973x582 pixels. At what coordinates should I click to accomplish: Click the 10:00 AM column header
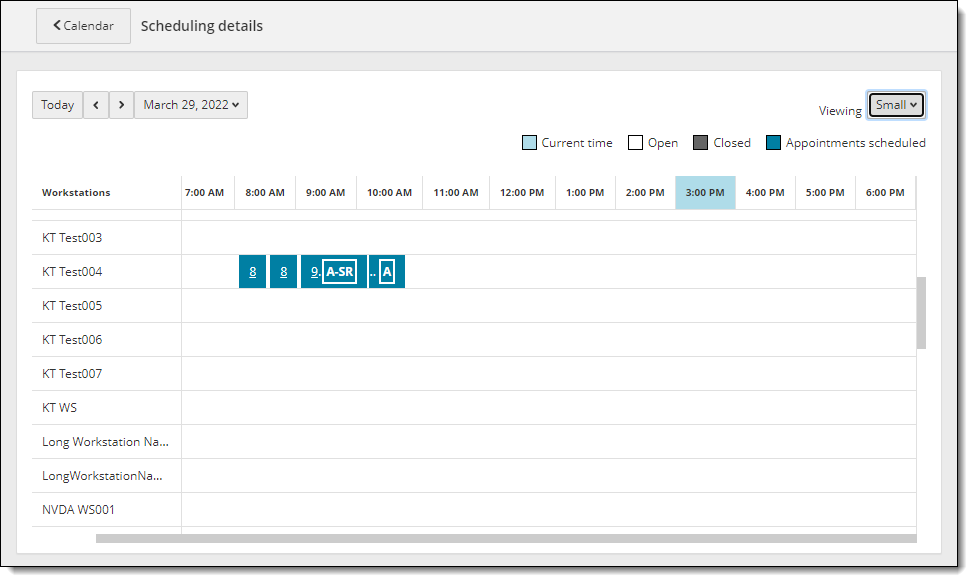(390, 192)
